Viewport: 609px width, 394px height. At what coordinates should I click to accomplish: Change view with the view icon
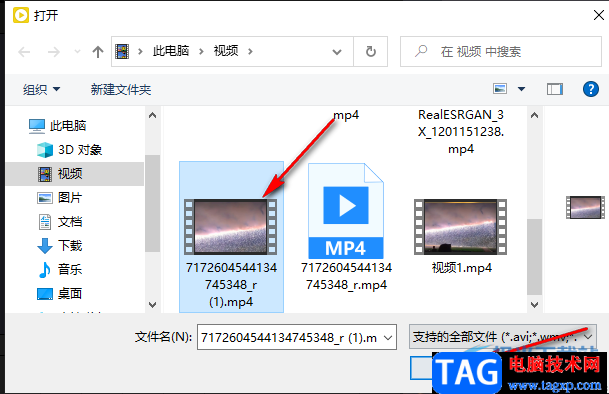[x=500, y=89]
